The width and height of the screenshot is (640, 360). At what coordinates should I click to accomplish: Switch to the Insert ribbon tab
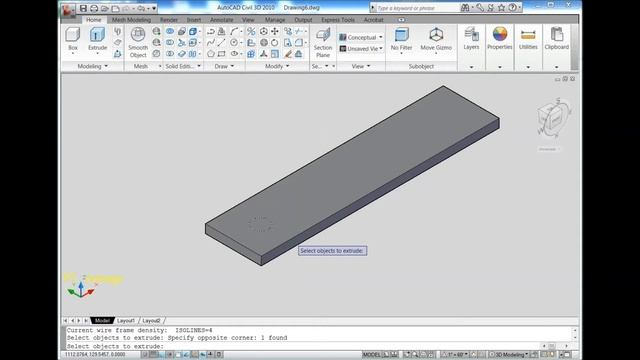pos(194,20)
